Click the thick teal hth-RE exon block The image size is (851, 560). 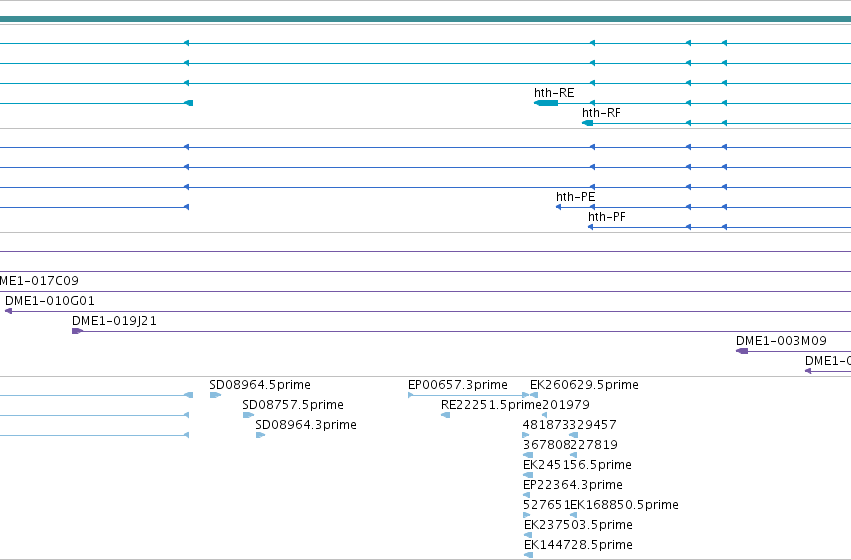546,103
